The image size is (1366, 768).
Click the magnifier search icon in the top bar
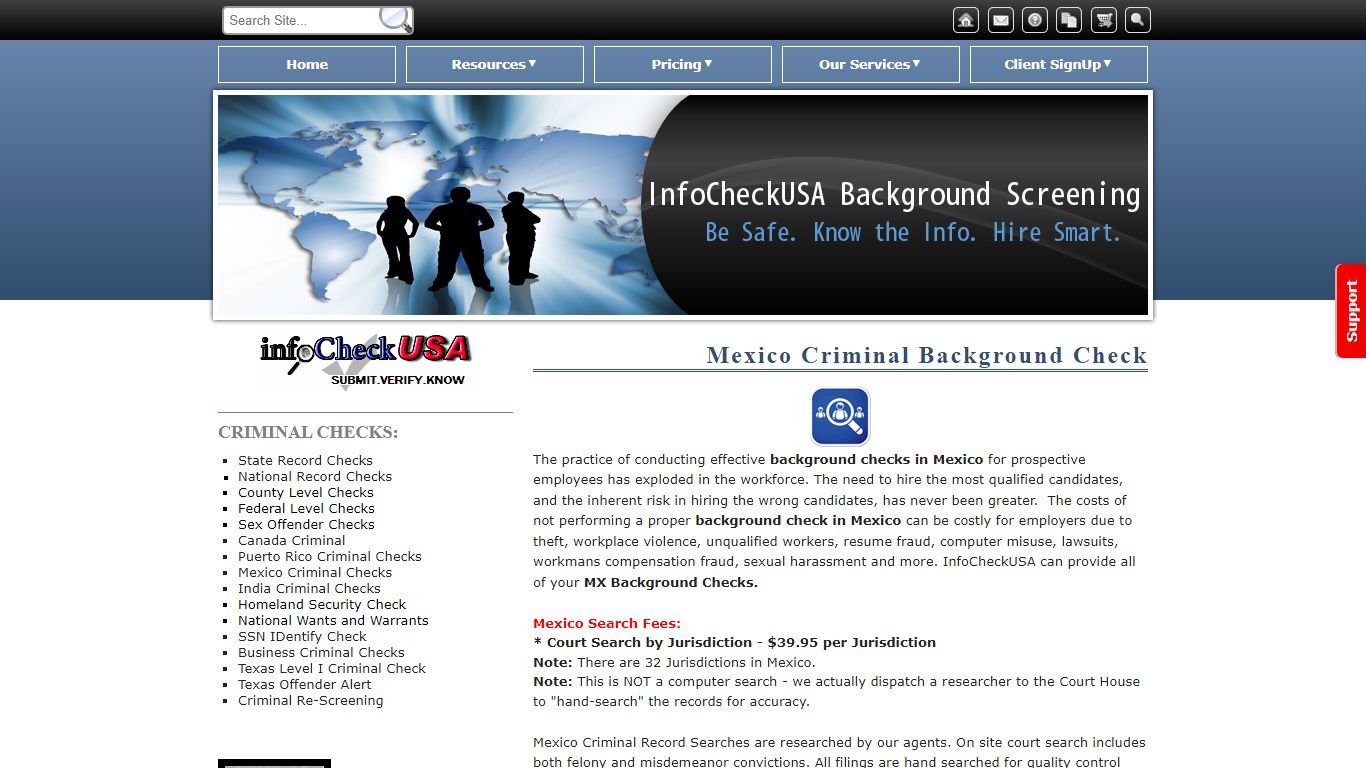(x=1137, y=19)
